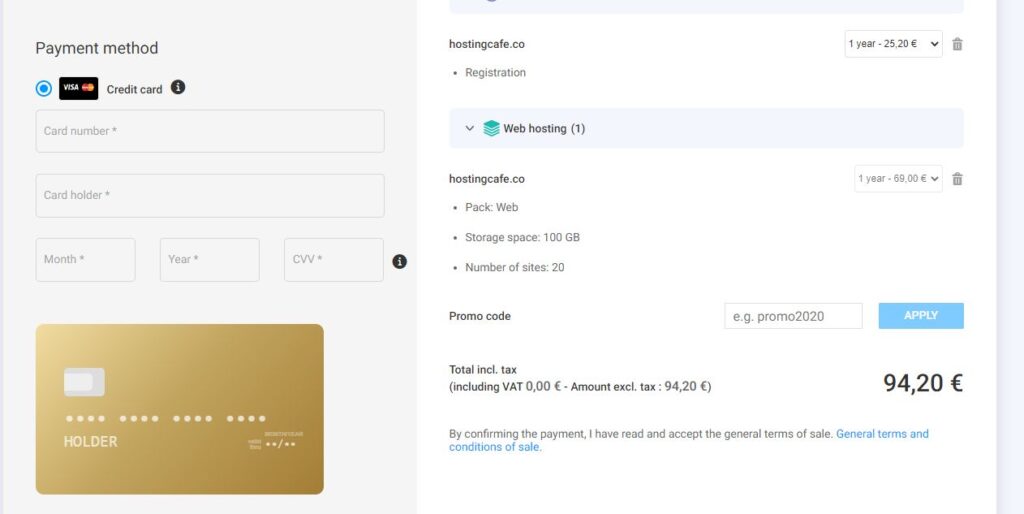The height and width of the screenshot is (514, 1024).
Task: Focus the Card holder field
Action: tap(210, 195)
